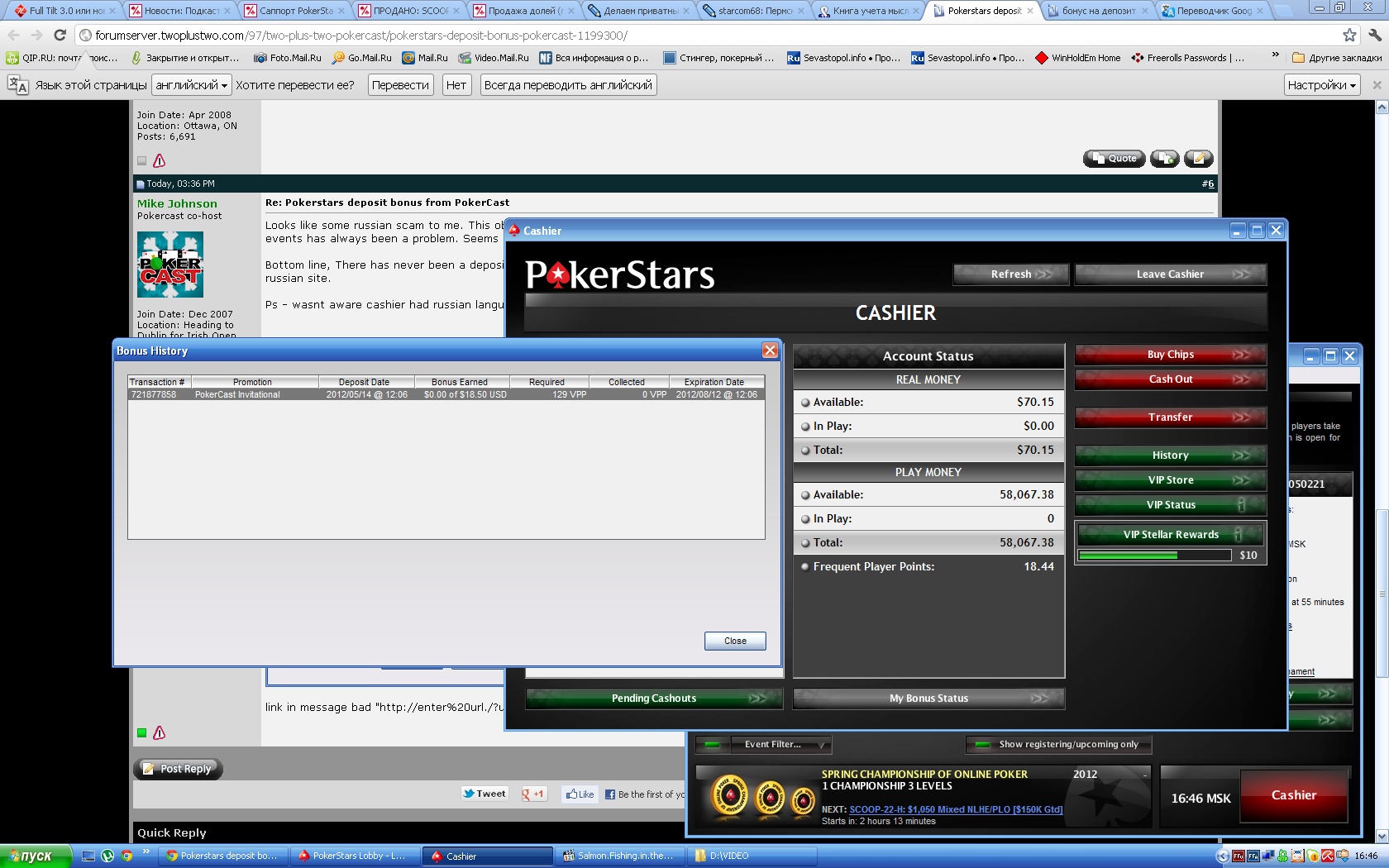Screen dimensions: 1389x868
Task: Switch to starcom68 tab
Action: click(754, 11)
